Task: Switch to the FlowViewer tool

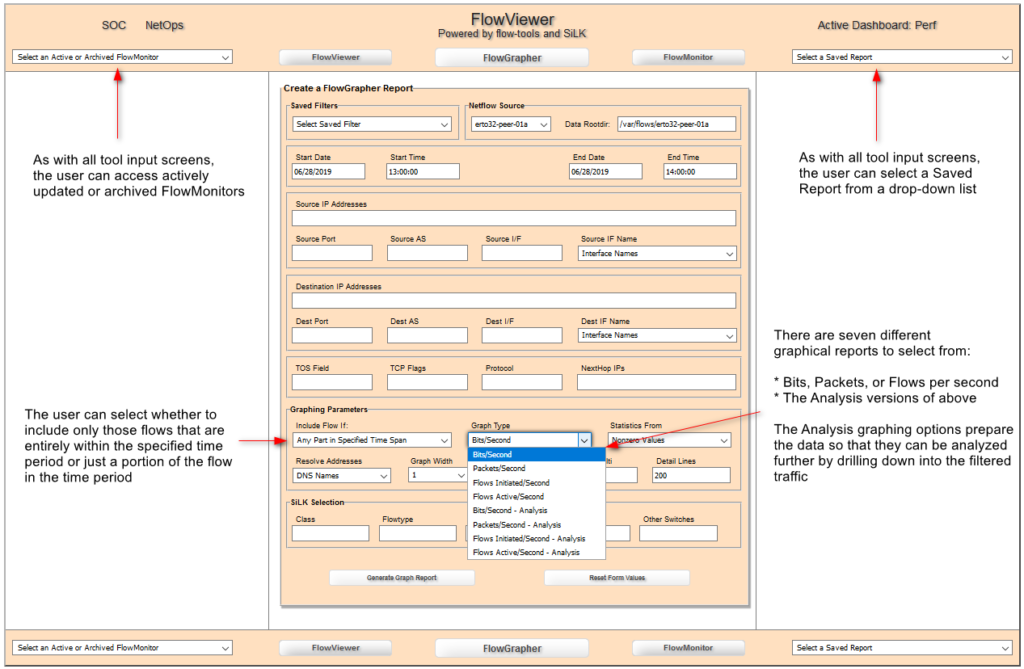Action: click(335, 57)
